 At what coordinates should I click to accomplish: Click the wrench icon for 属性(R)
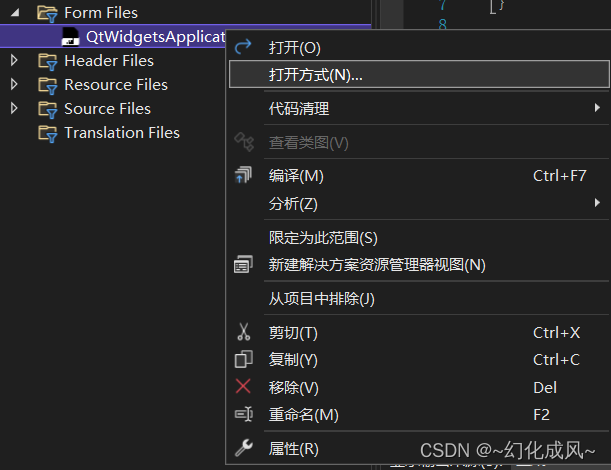point(243,449)
